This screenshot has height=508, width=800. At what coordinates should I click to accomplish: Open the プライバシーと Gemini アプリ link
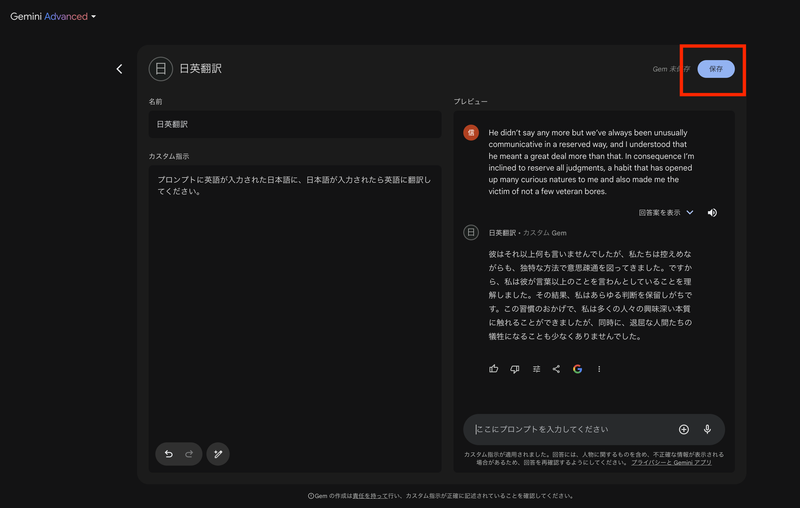671,463
